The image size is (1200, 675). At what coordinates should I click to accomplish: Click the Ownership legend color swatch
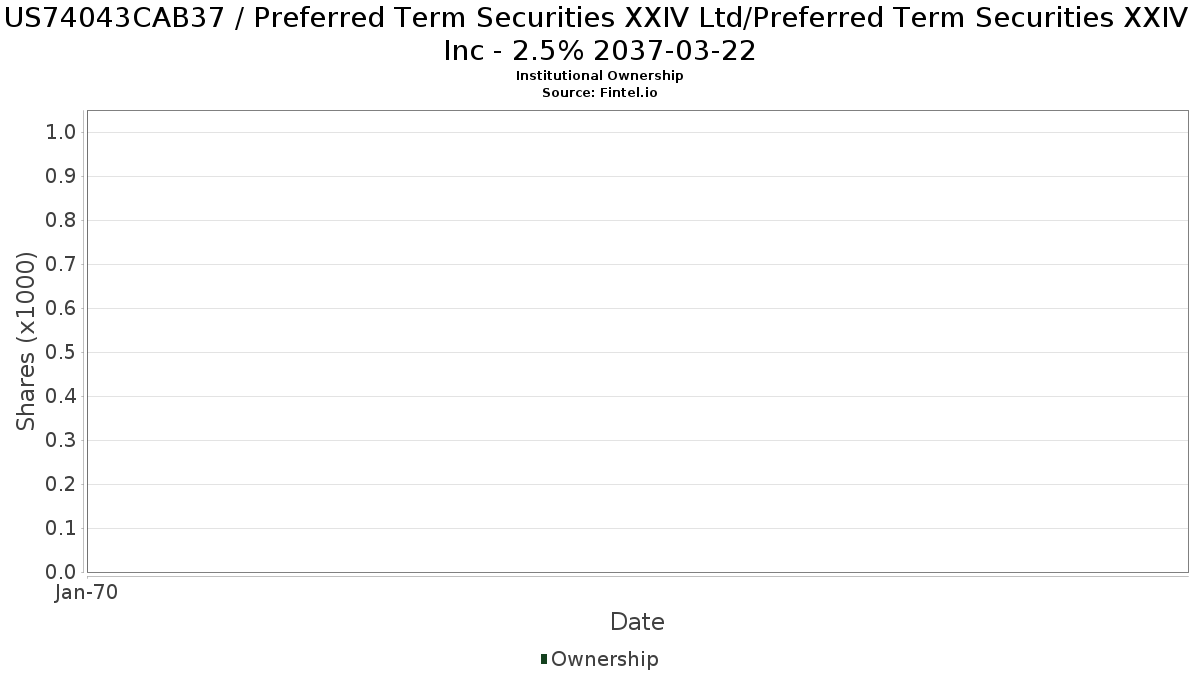(x=544, y=659)
